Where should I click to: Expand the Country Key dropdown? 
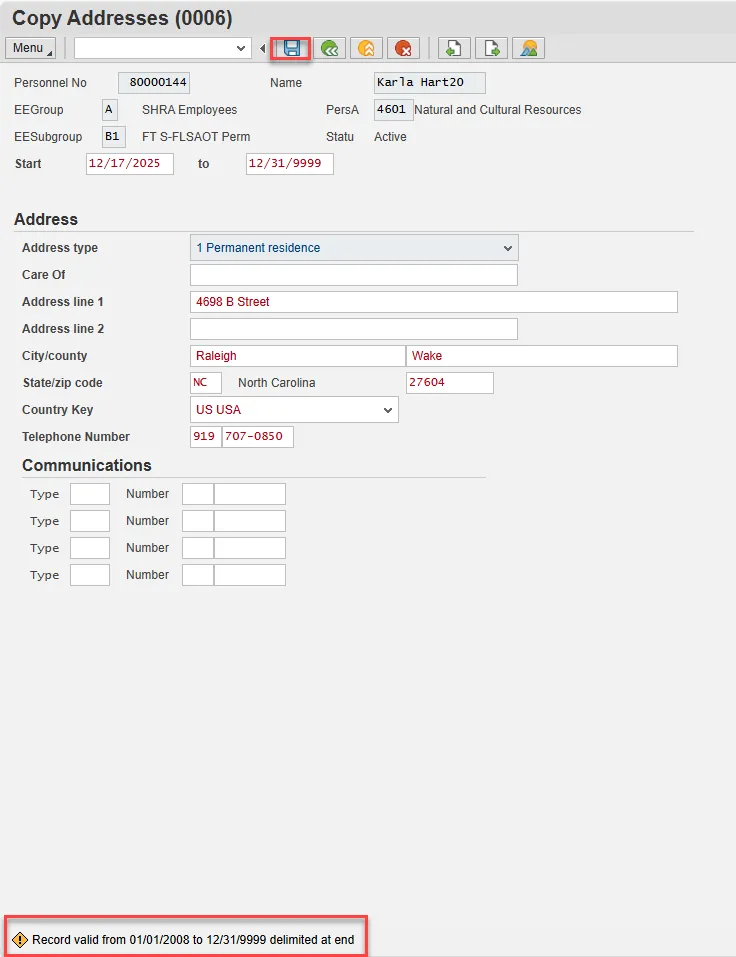pos(388,410)
